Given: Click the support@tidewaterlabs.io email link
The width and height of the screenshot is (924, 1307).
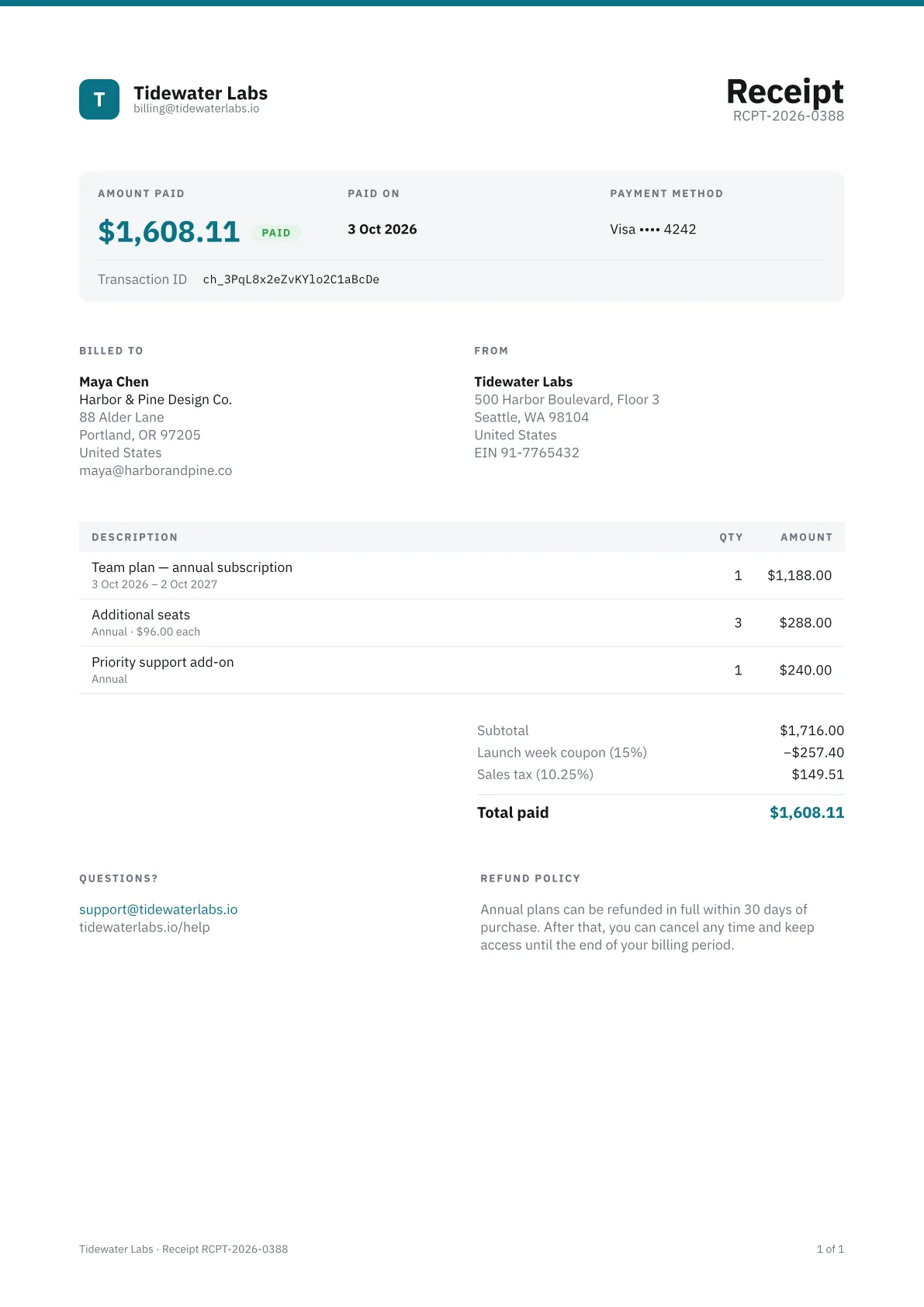Looking at the screenshot, I should tap(158, 910).
